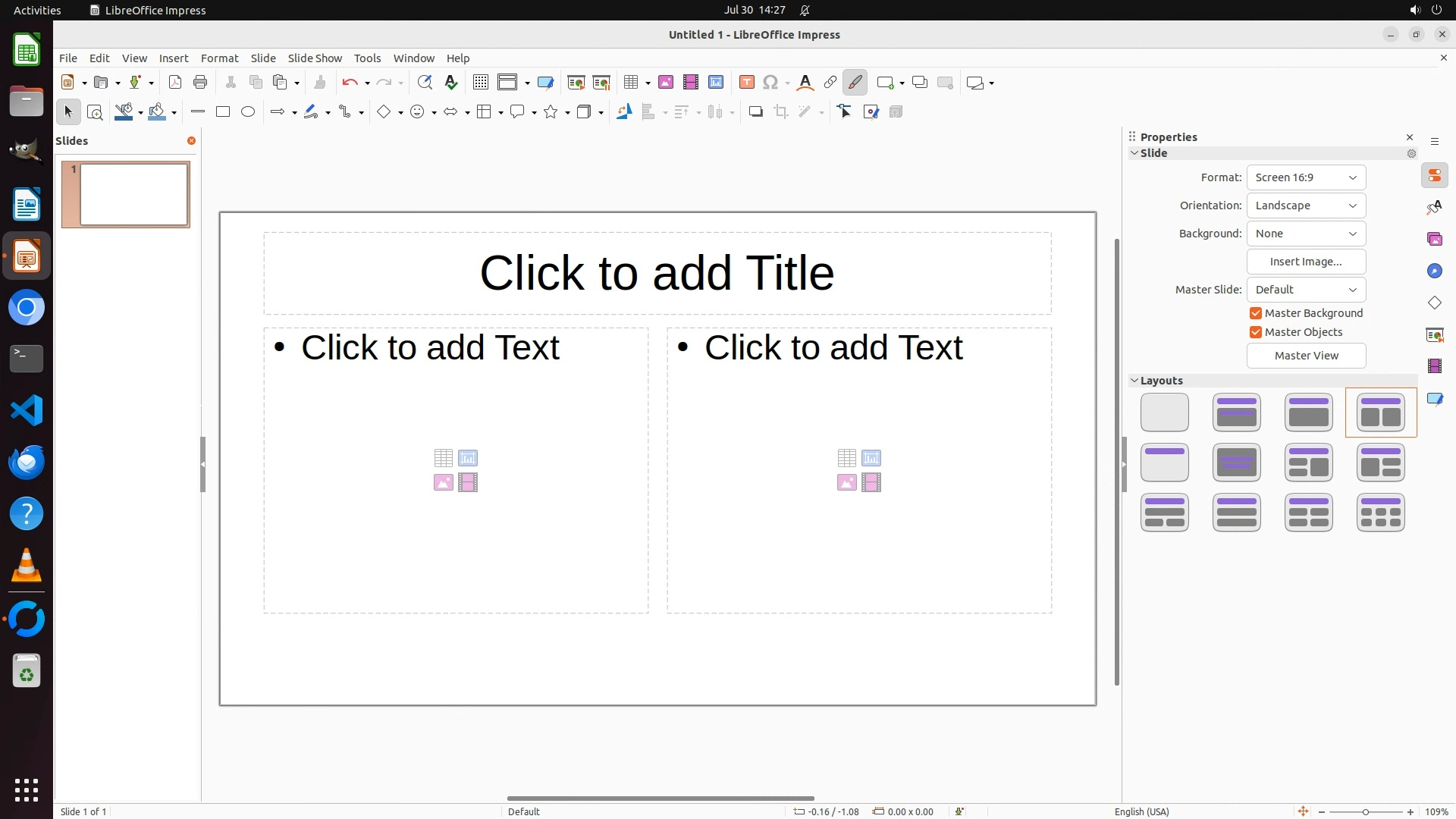Click the Master View button
The image size is (1456, 819).
pyautogui.click(x=1306, y=356)
